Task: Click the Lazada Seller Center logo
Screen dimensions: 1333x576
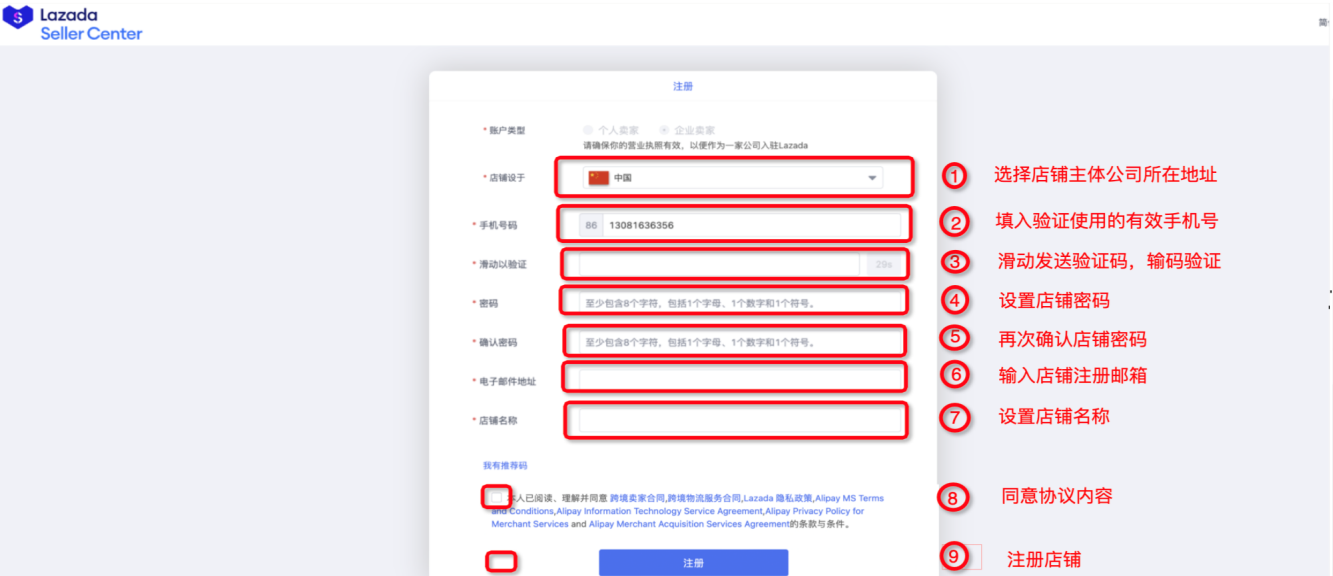Action: pos(73,24)
